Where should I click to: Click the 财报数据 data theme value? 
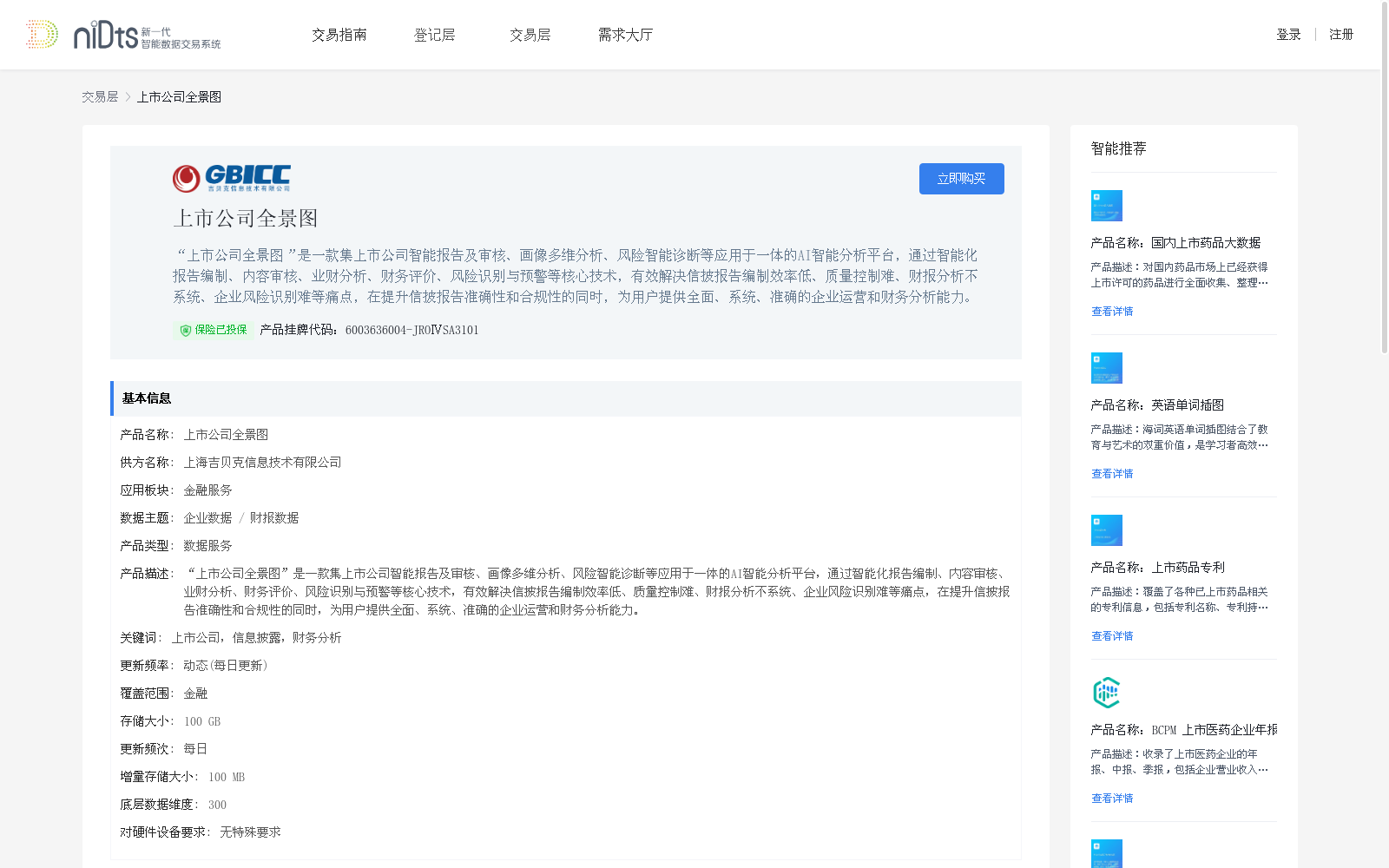tap(274, 518)
